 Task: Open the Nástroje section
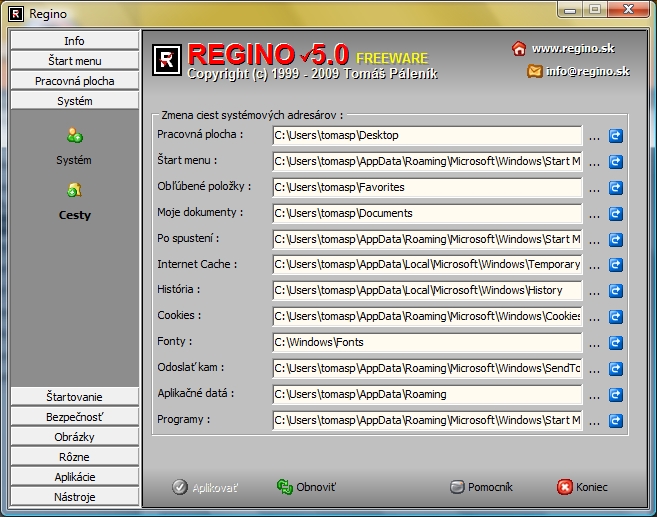point(75,497)
